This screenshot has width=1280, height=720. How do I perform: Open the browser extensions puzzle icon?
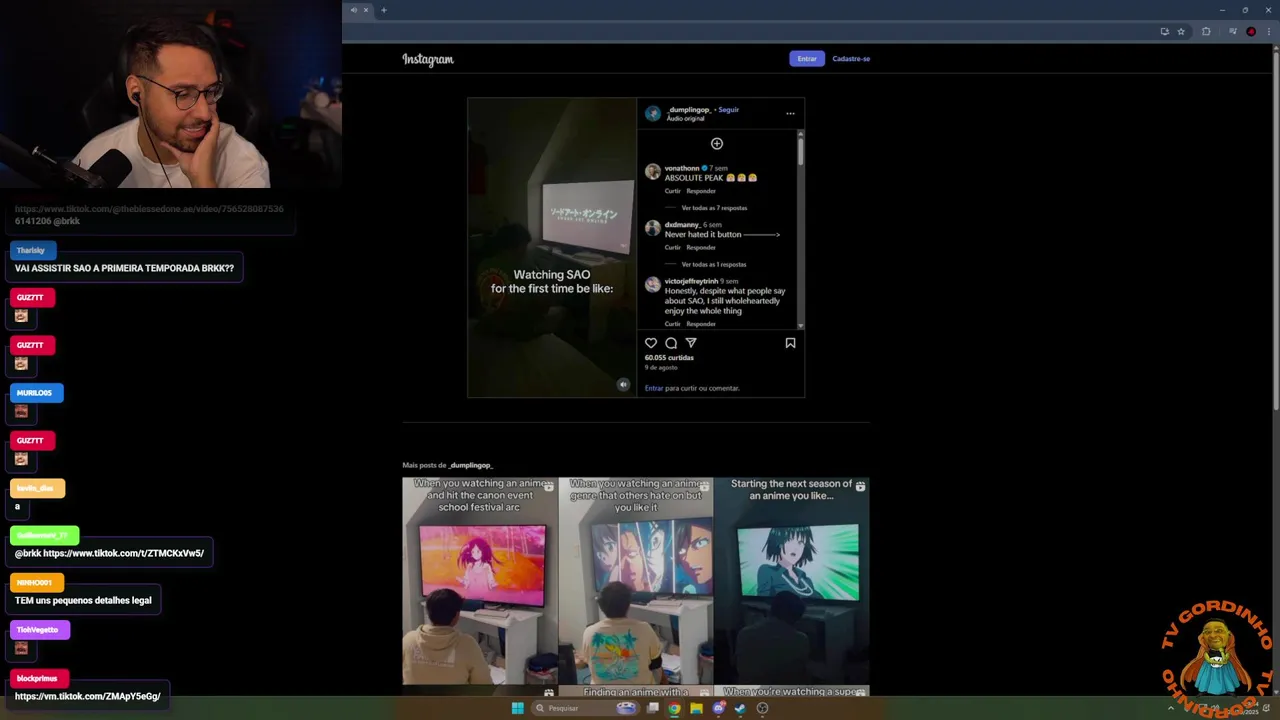point(1206,32)
